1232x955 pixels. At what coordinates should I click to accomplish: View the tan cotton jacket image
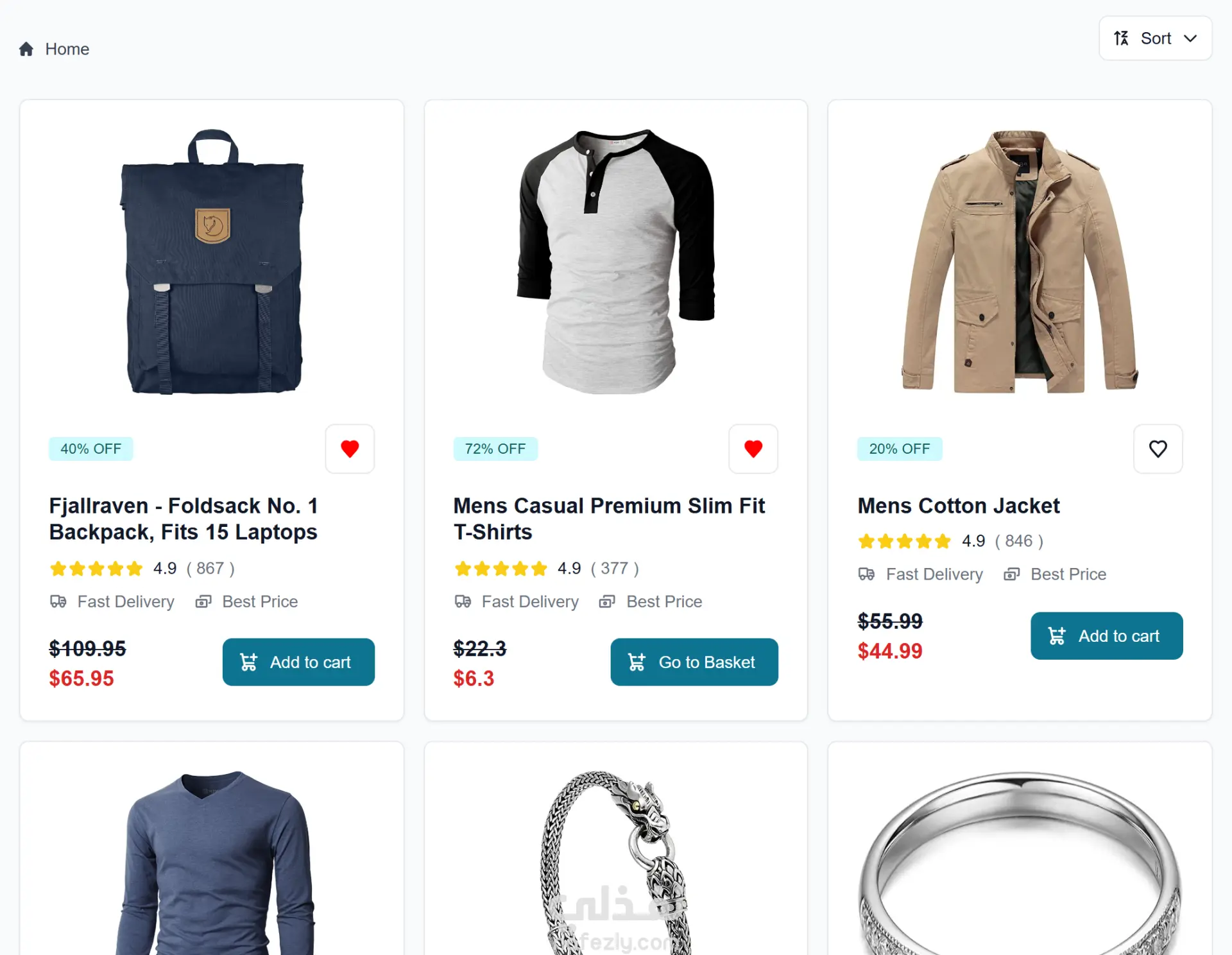coord(1020,262)
